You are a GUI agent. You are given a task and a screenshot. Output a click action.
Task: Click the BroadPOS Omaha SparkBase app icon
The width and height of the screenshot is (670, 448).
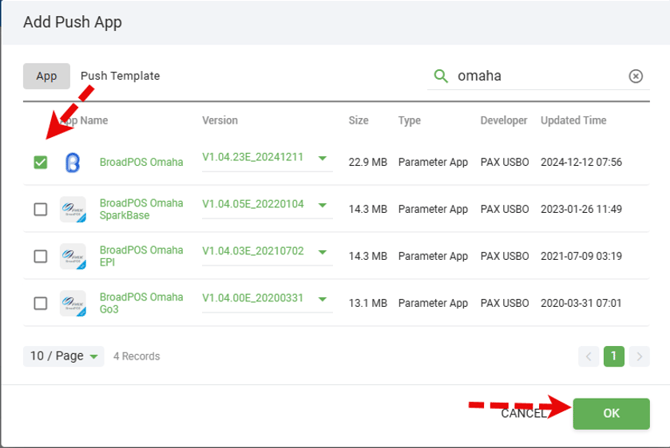tap(72, 209)
